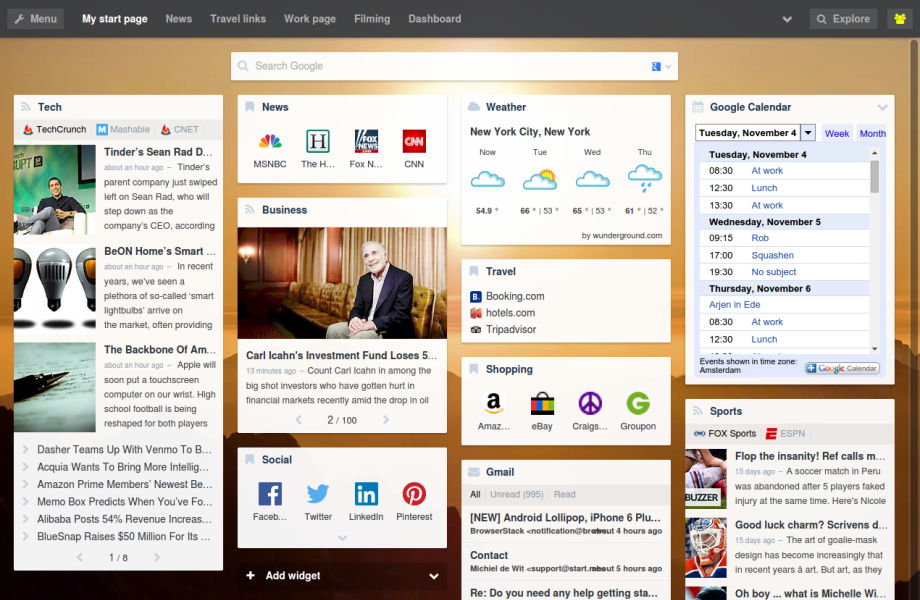Open the Groupon shopping icon
Viewport: 920px width, 600px height.
pos(638,404)
